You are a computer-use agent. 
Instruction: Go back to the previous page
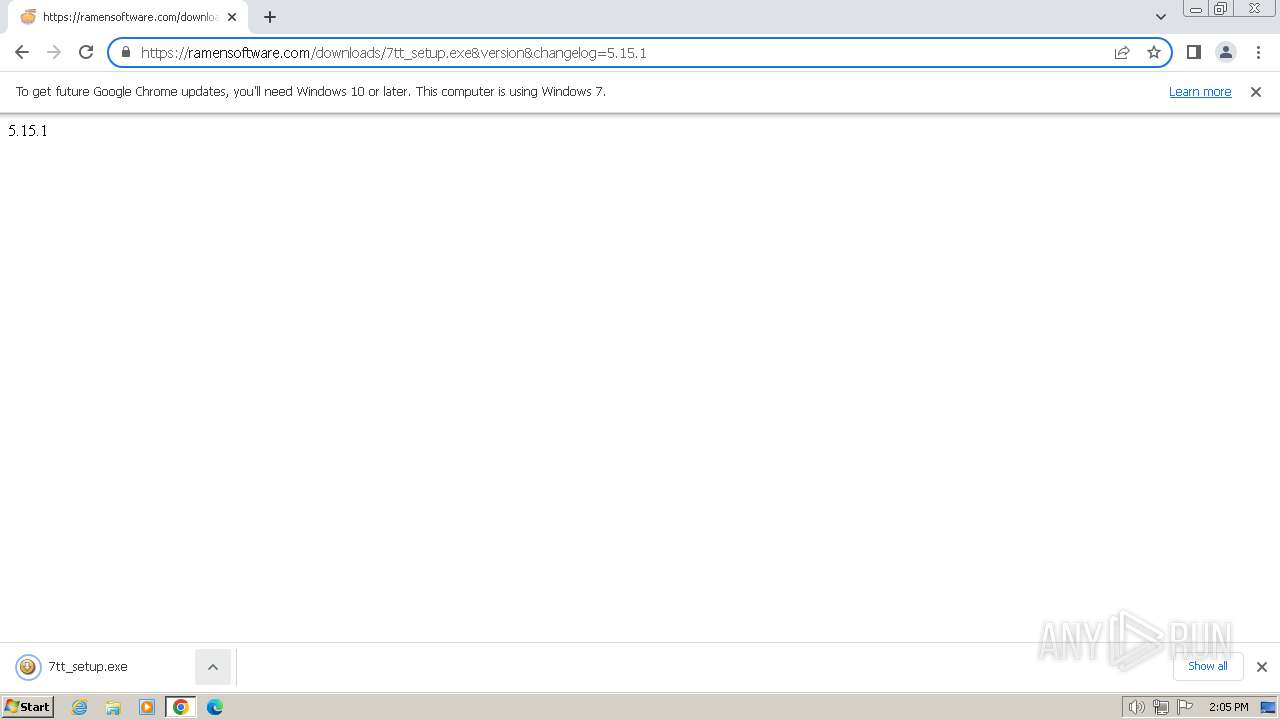[x=22, y=52]
